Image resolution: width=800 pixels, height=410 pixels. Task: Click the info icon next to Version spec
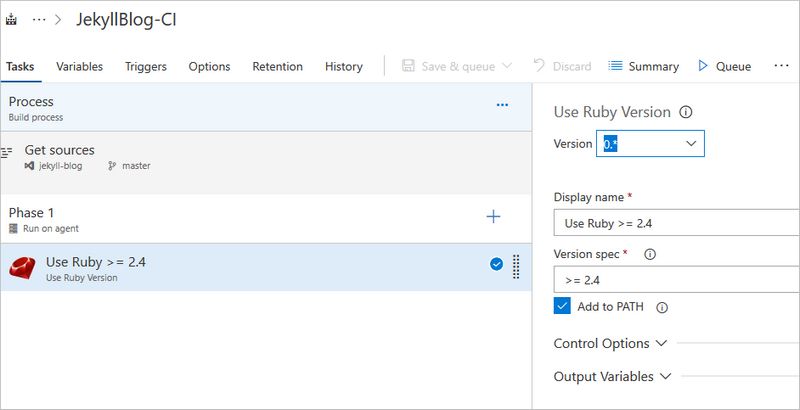[650, 255]
